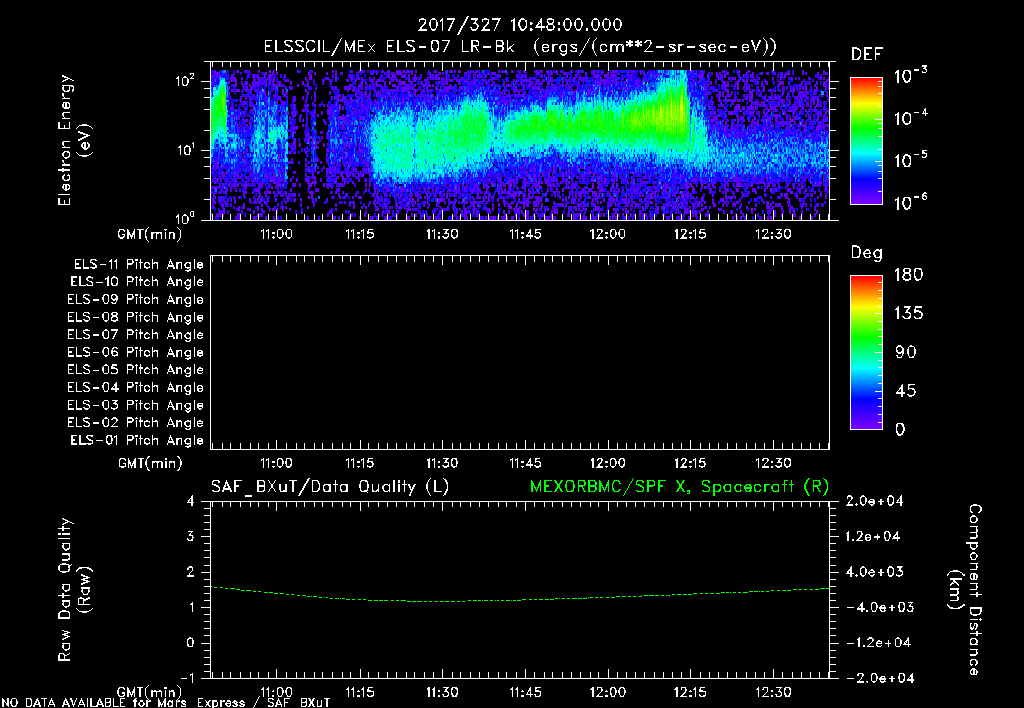Click the Electron Energy (eV) axis label
The width and height of the screenshot is (1024, 708).
click(74, 140)
